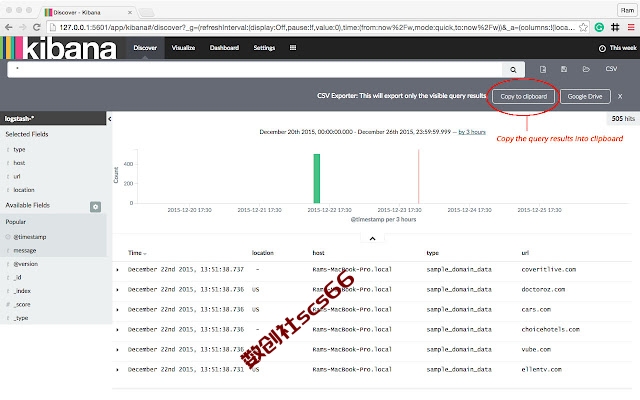The width and height of the screenshot is (640, 400).
Task: Click the Kibana logo
Action: click(x=60, y=48)
